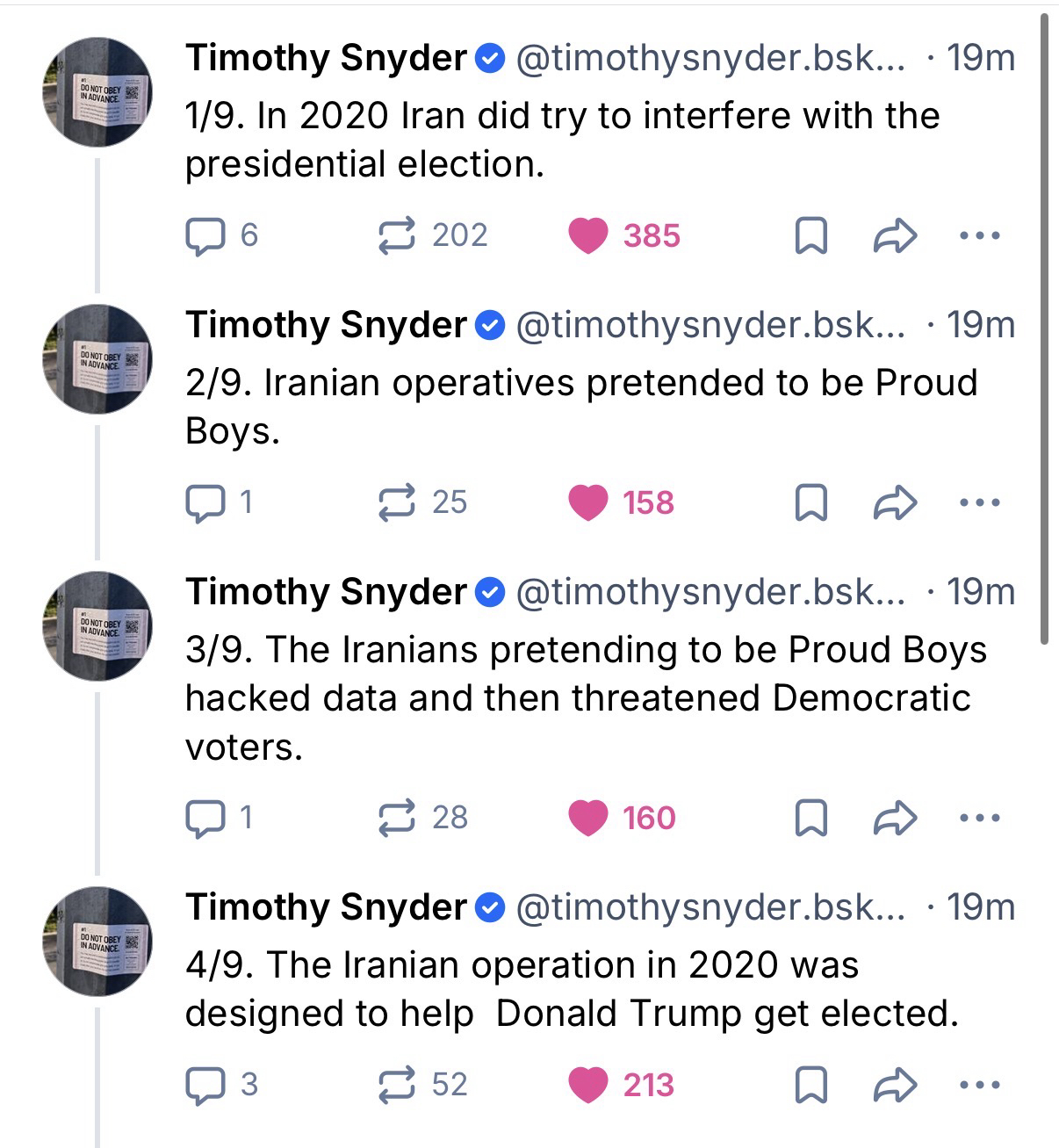Reply to the 2/9 Proud Boys post
The width and height of the screenshot is (1059, 1148).
click(x=205, y=502)
